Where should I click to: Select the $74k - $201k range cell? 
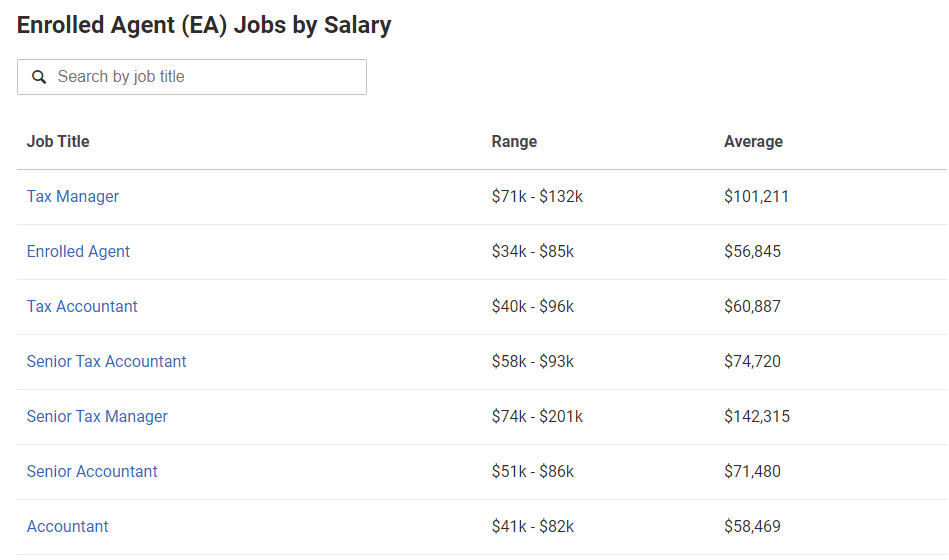537,417
